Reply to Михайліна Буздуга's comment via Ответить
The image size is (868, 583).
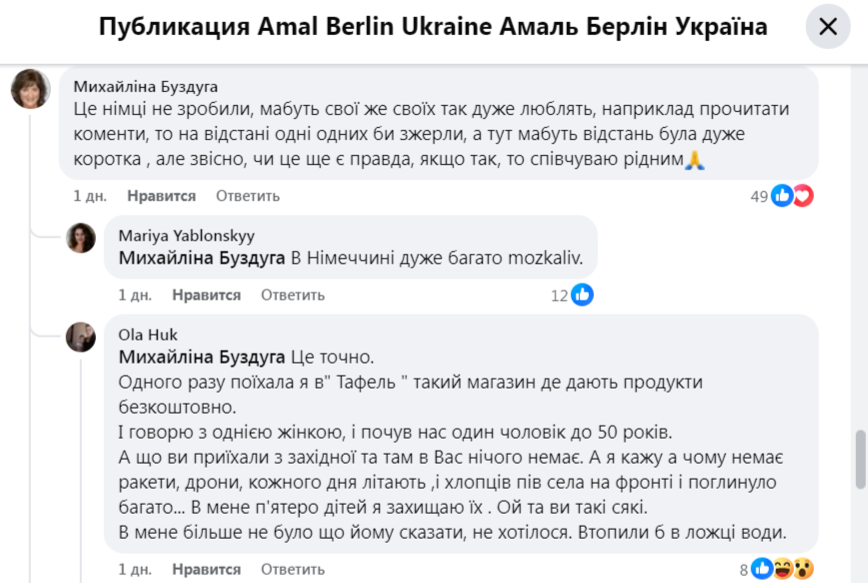tap(248, 196)
